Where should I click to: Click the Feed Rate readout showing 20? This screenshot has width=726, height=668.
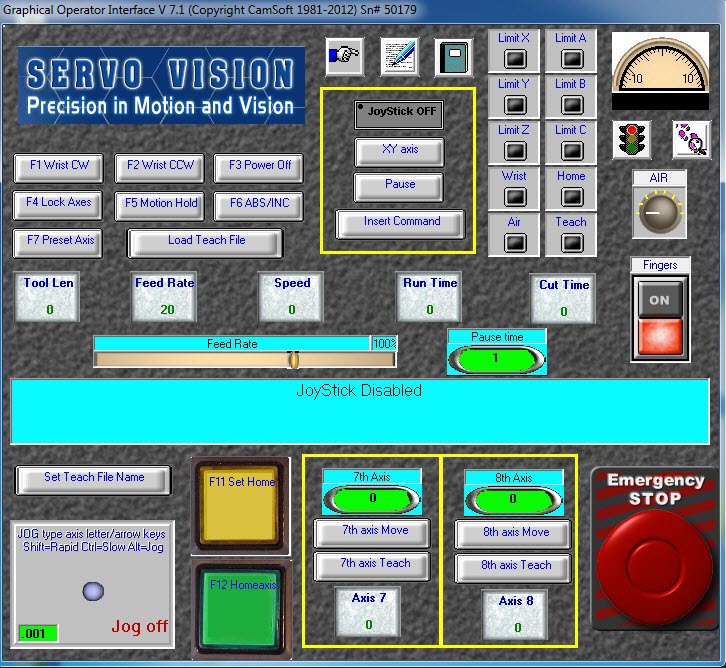[164, 297]
